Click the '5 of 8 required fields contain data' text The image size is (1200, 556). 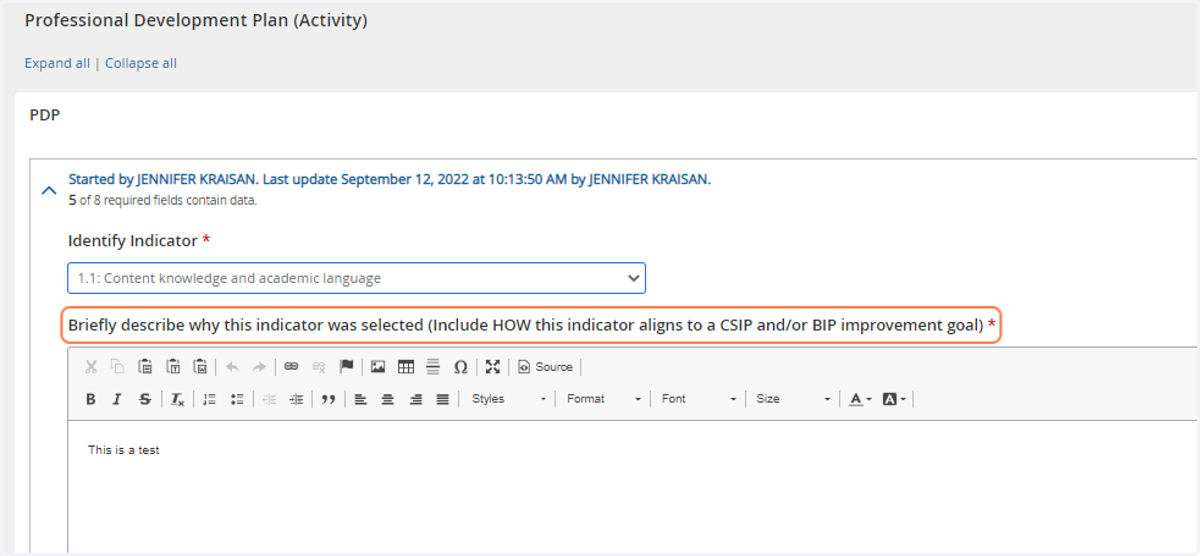tap(163, 200)
